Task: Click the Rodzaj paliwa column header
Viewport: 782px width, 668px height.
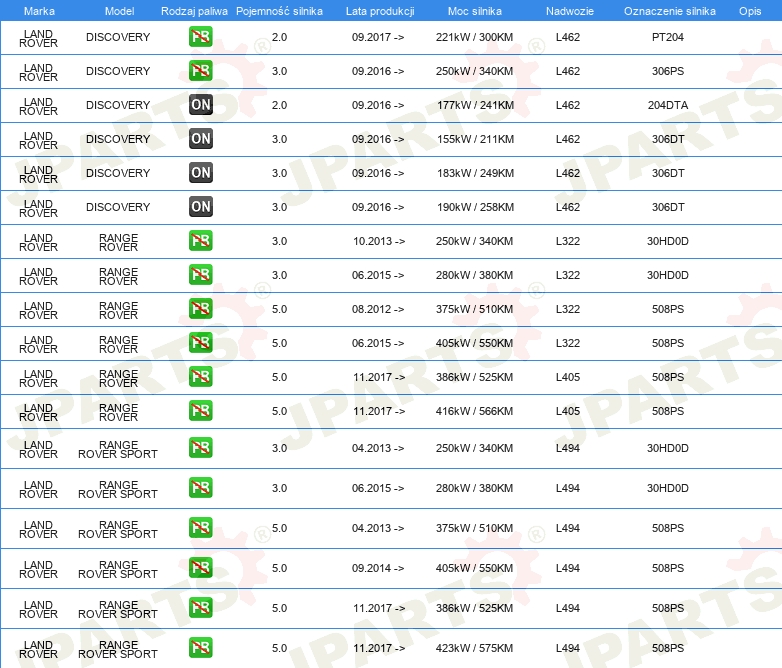Action: pos(194,11)
